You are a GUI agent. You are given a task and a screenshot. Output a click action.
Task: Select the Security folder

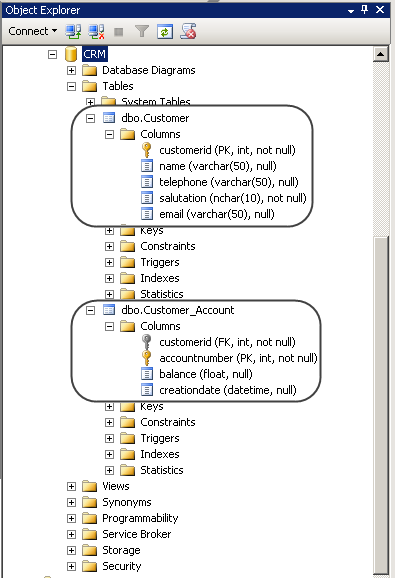(122, 566)
